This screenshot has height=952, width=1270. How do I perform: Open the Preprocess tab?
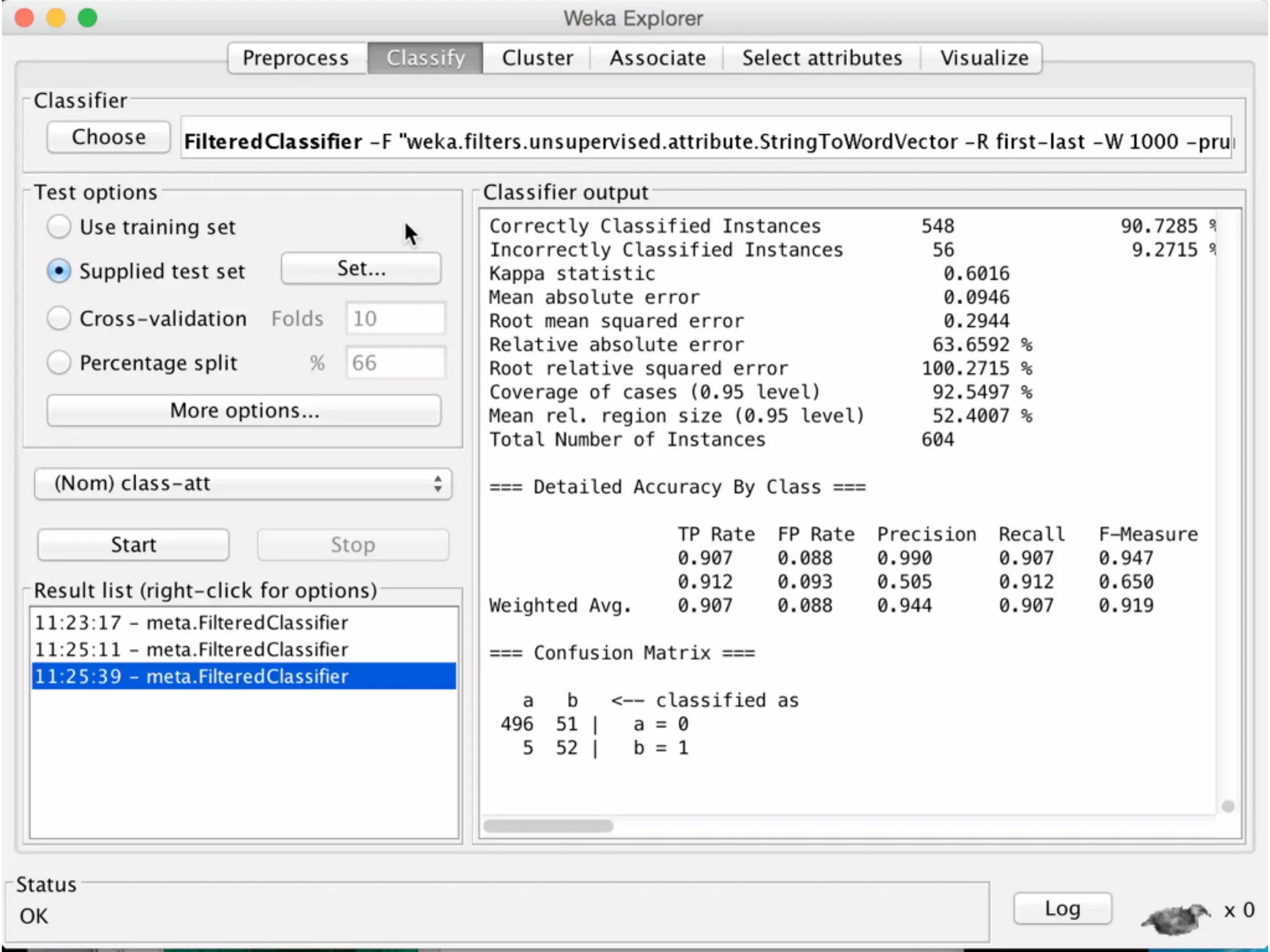point(296,58)
